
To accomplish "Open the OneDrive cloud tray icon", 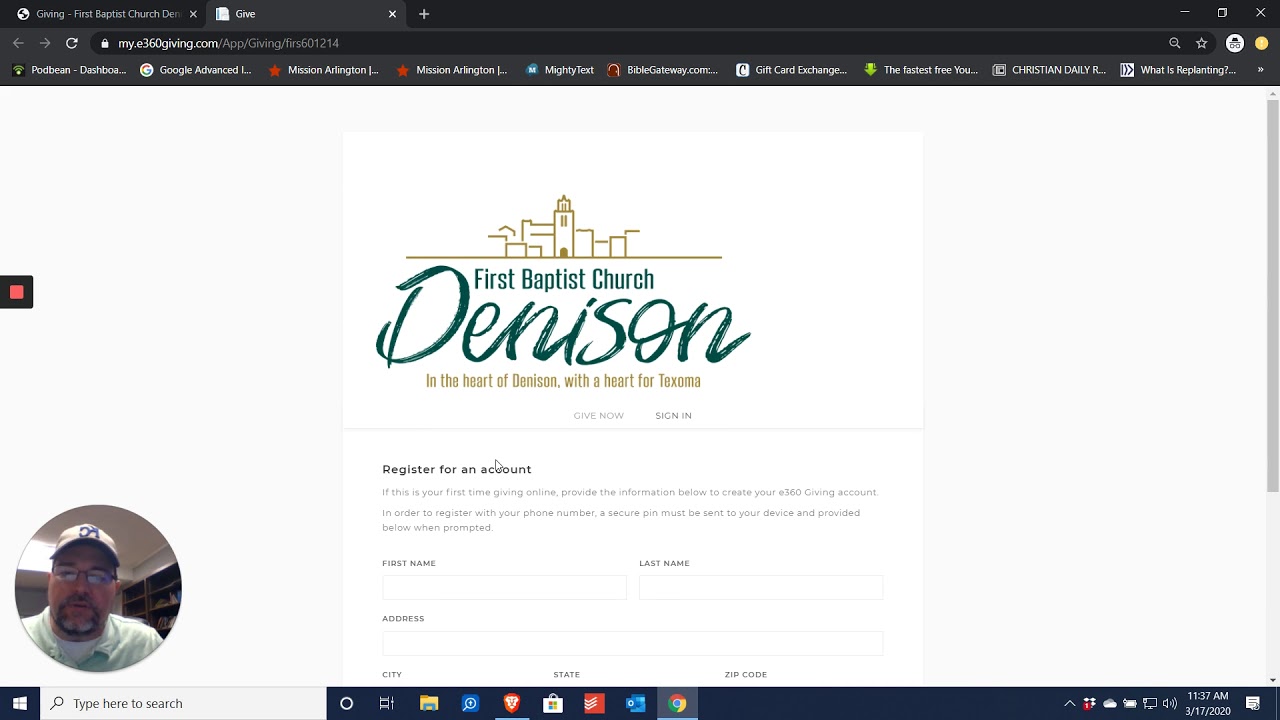I will 1110,703.
